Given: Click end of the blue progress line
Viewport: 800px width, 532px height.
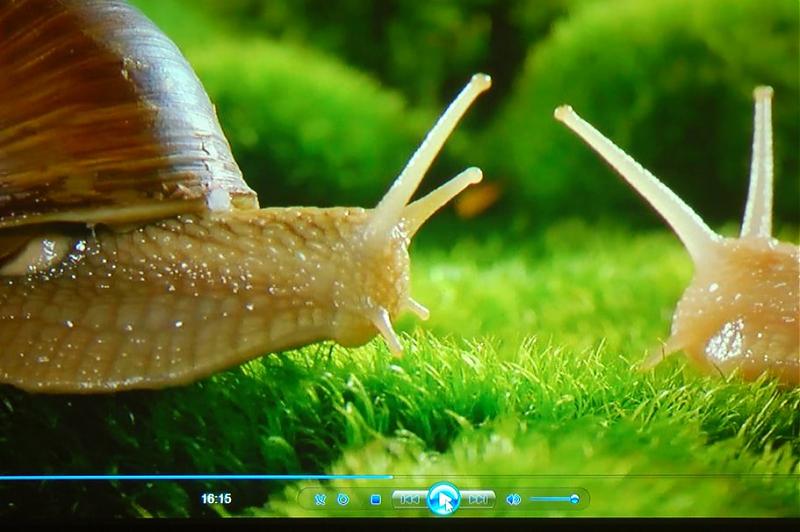Looking at the screenshot, I should (390, 477).
